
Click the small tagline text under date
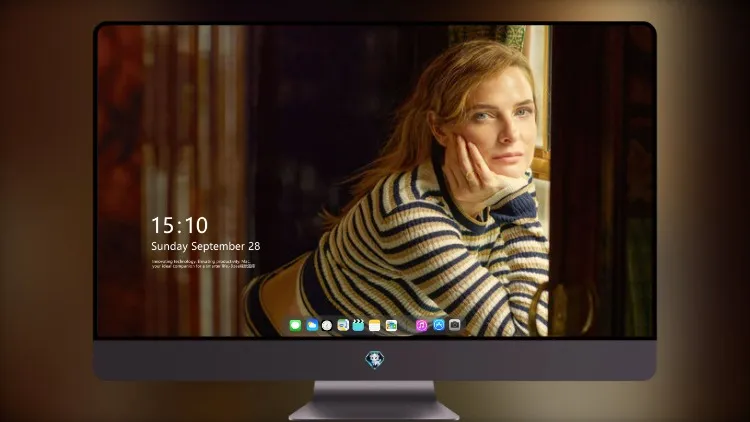click(x=204, y=264)
